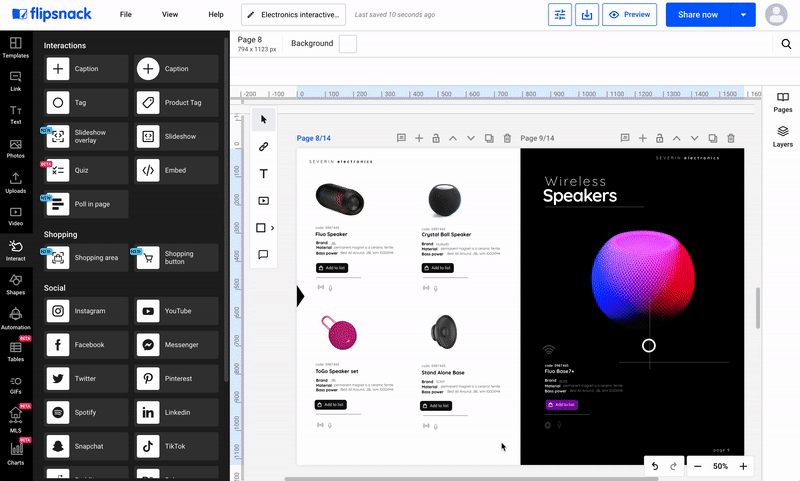The height and width of the screenshot is (481, 800).
Task: Move page 8 down with the chevron
Action: (471, 138)
